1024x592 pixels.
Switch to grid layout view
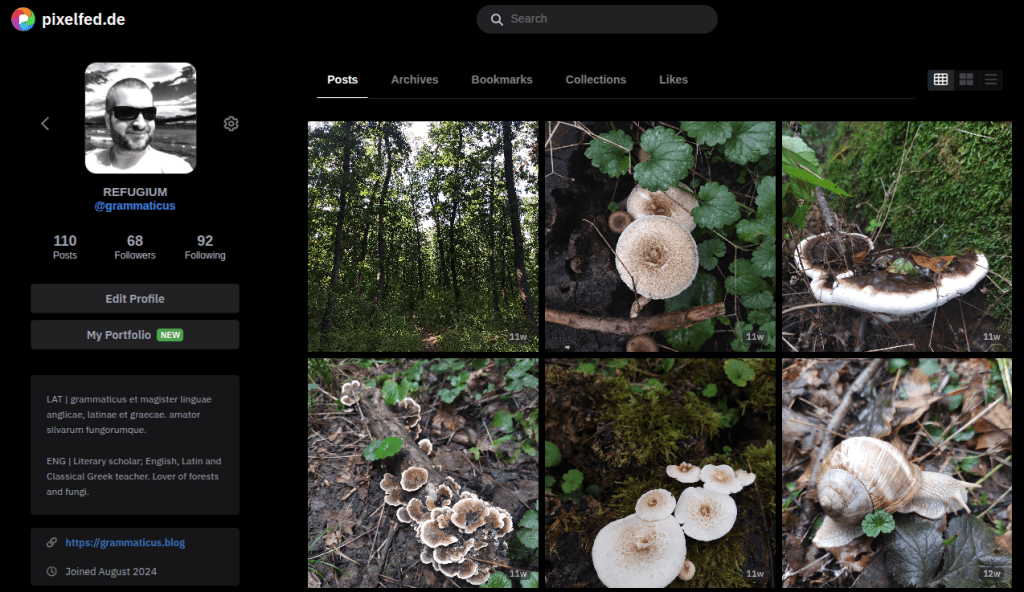click(940, 80)
